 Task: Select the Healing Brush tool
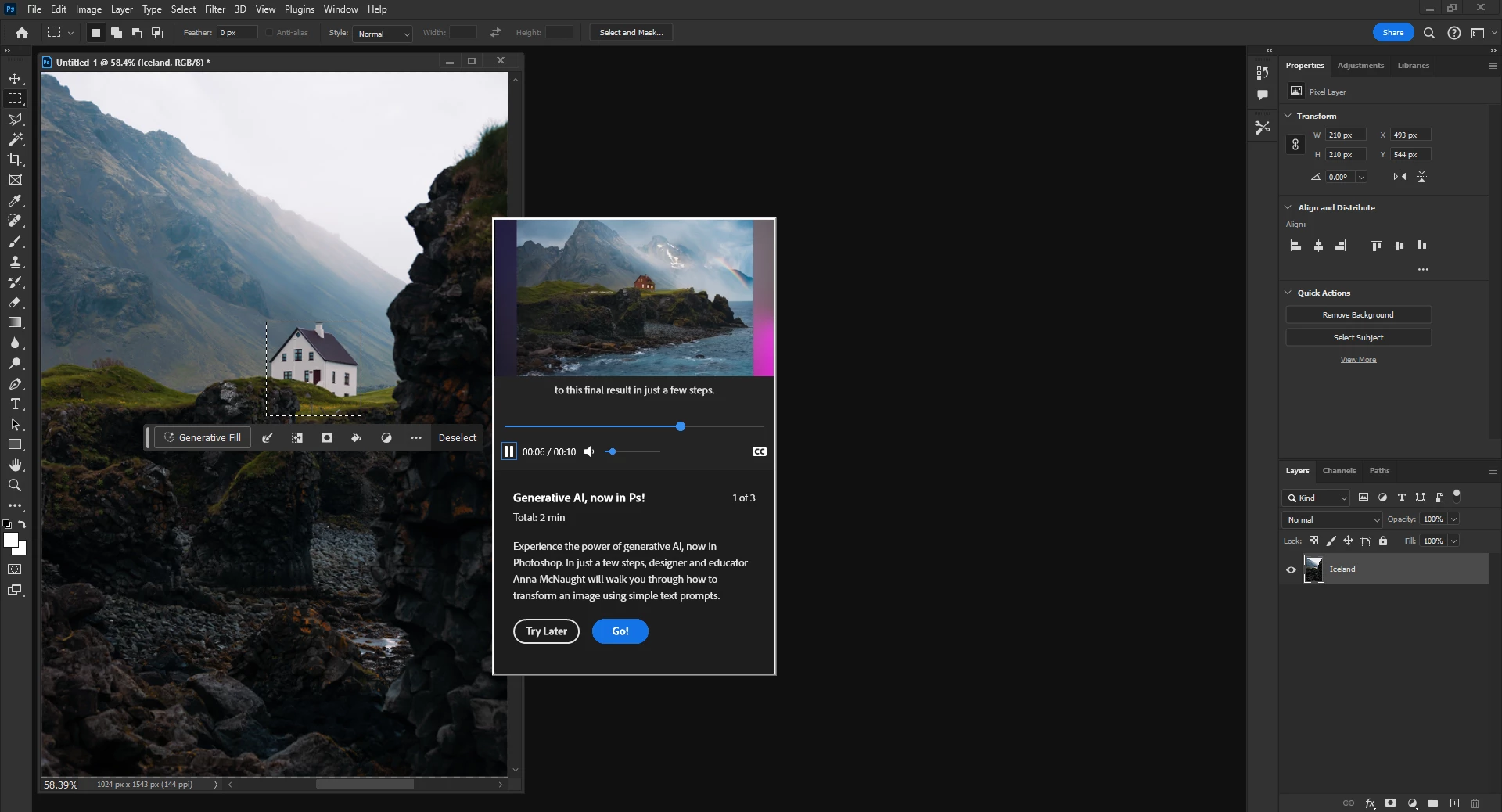[15, 221]
